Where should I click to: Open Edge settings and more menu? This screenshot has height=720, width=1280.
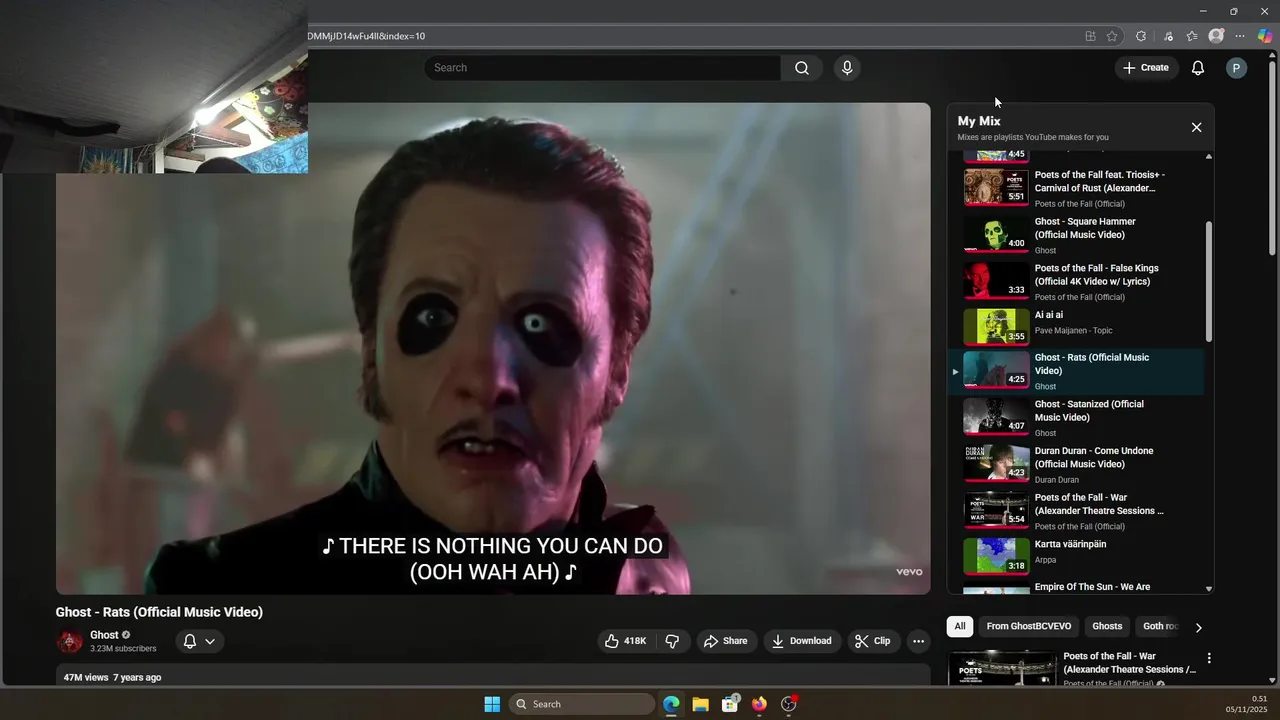click(x=1240, y=36)
